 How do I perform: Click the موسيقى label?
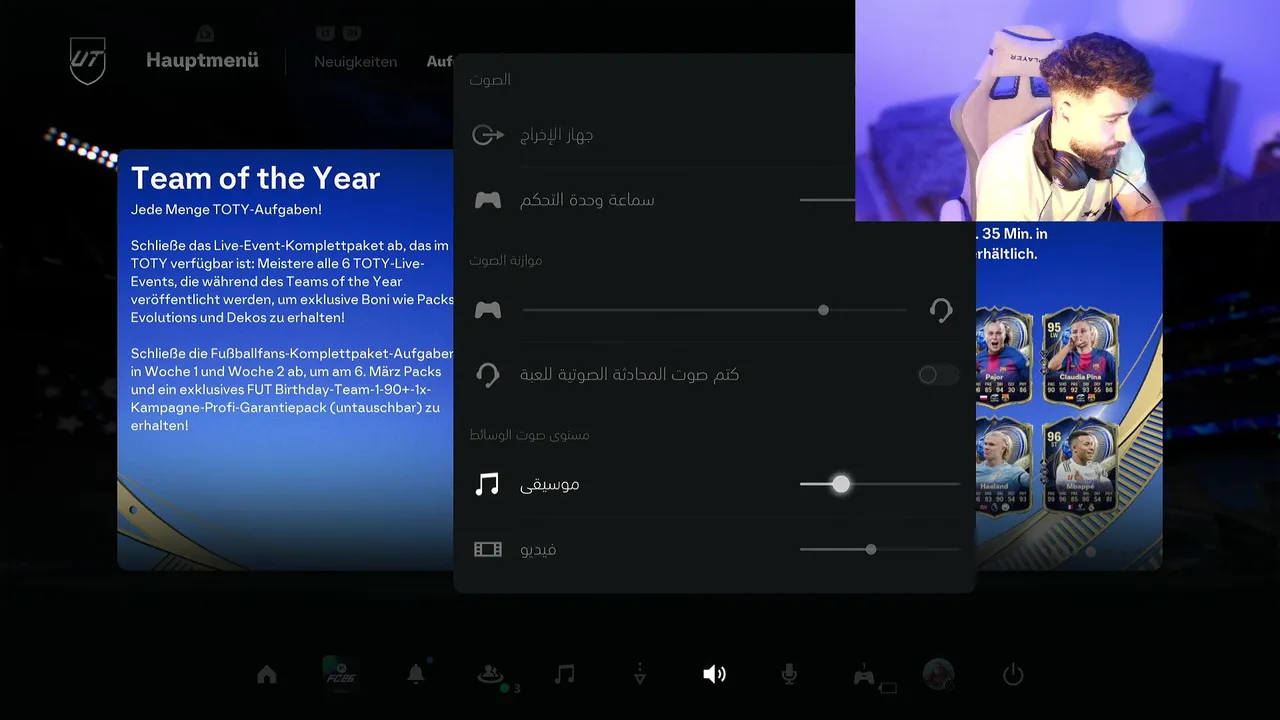(549, 485)
